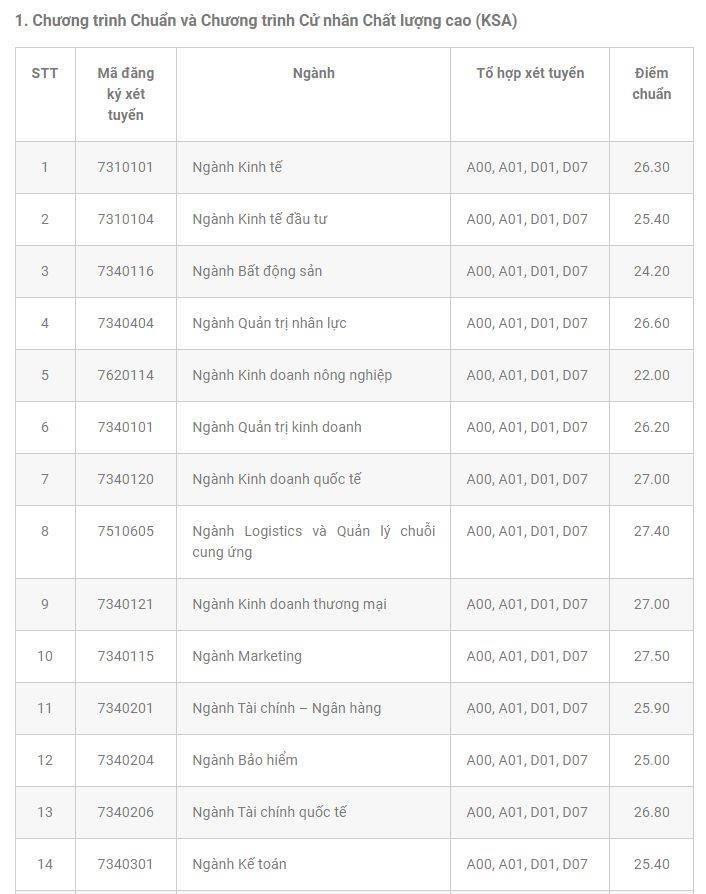Click 'Ngành Tài chính quốc tế' cell
Viewport: 706px width, 894px height.
(x=269, y=812)
